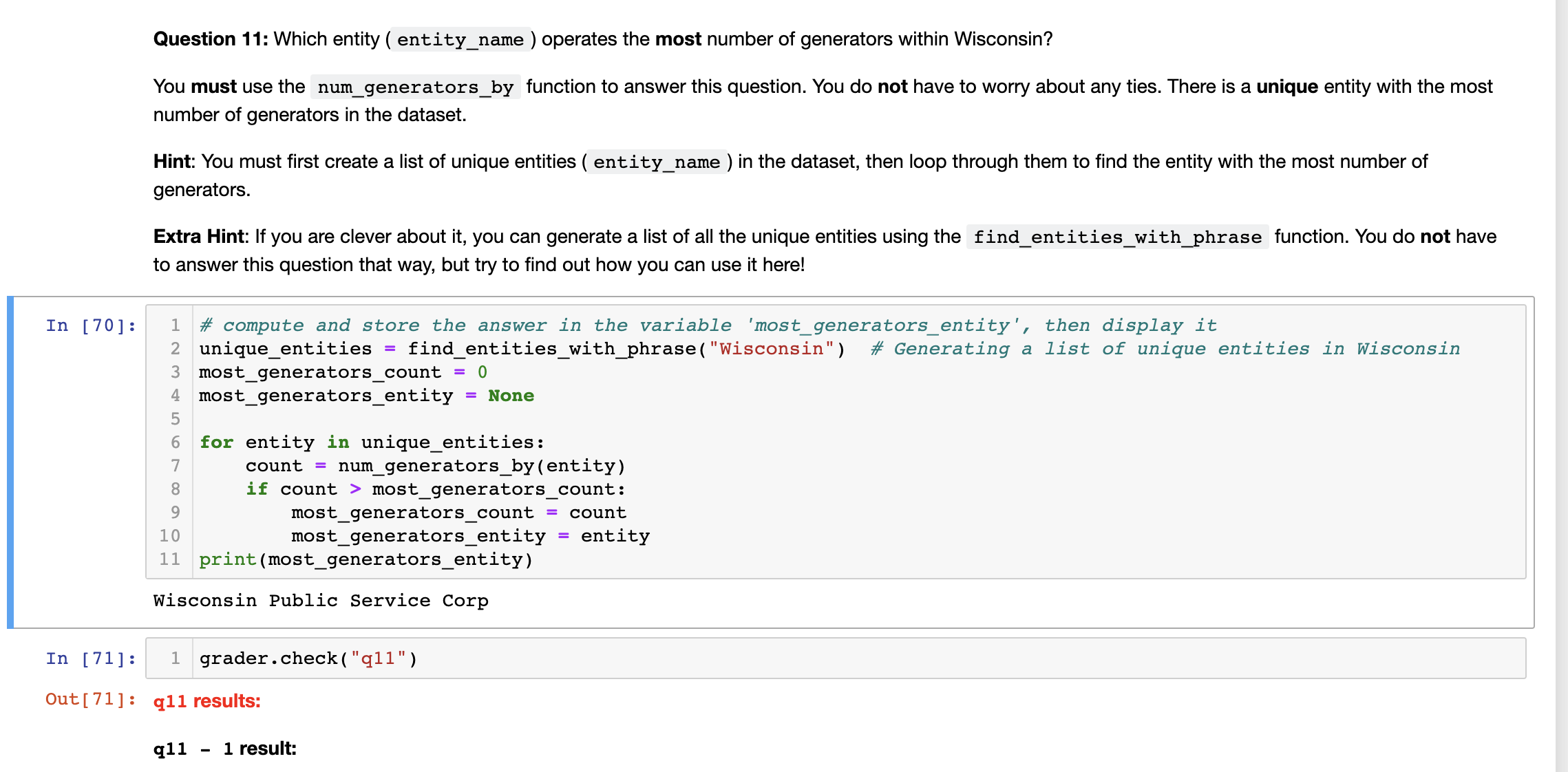Click the red q11 results heading
This screenshot has width=1568, height=772.
click(206, 701)
